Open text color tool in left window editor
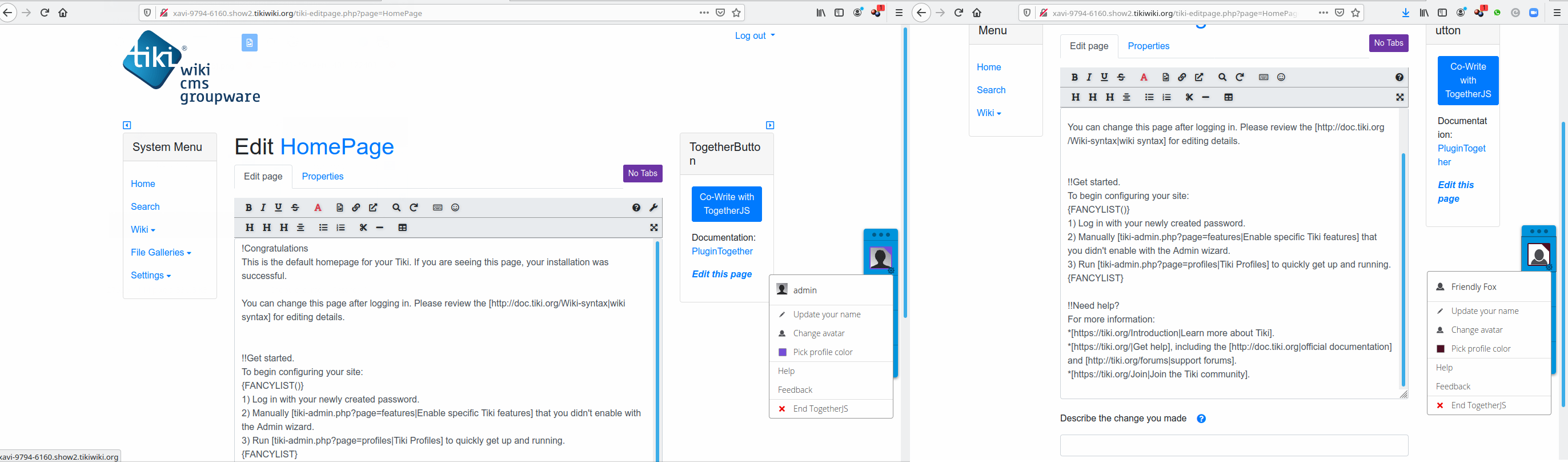Image resolution: width=1568 pixels, height=462 pixels. tap(318, 208)
